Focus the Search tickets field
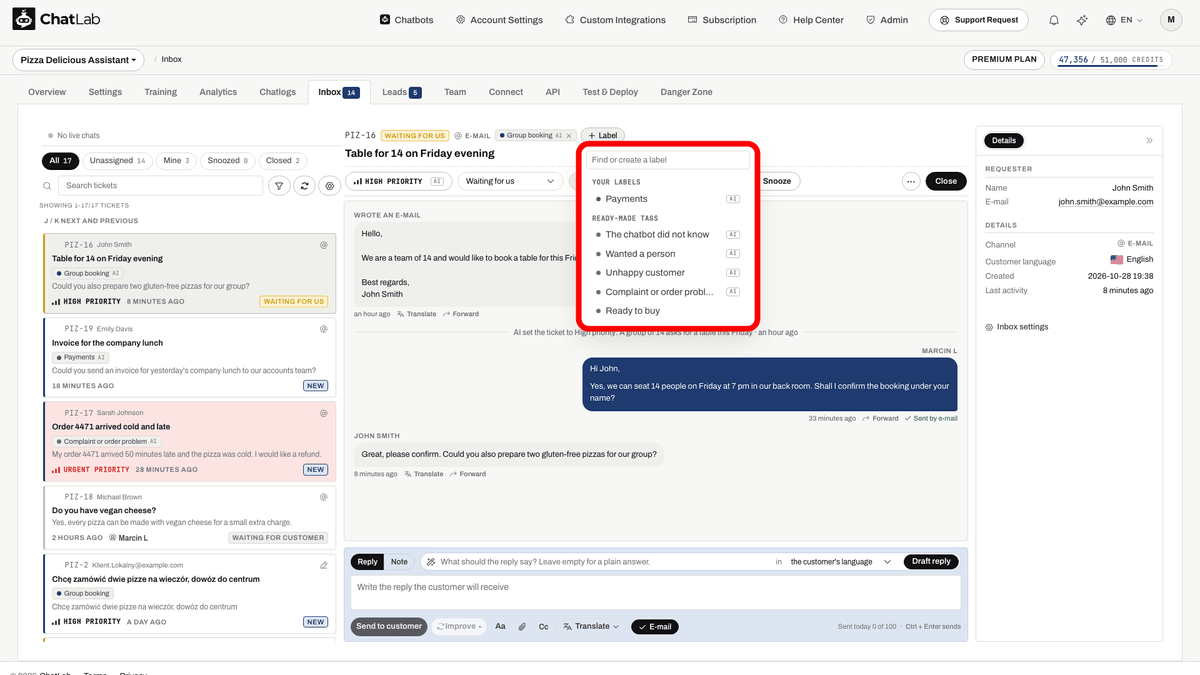The width and height of the screenshot is (1200, 675). 160,186
